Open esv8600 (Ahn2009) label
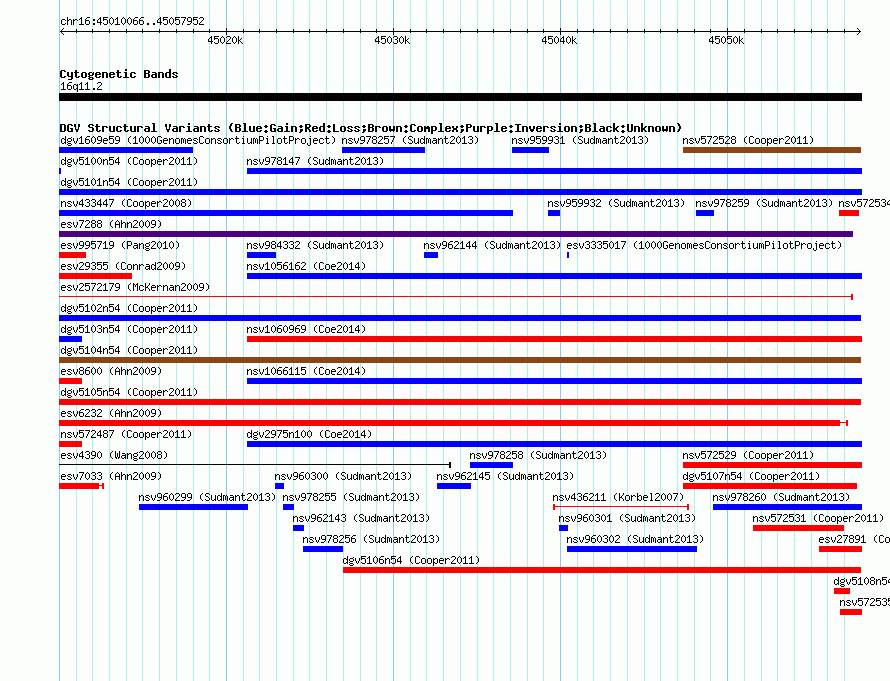The image size is (890, 681). tap(111, 371)
